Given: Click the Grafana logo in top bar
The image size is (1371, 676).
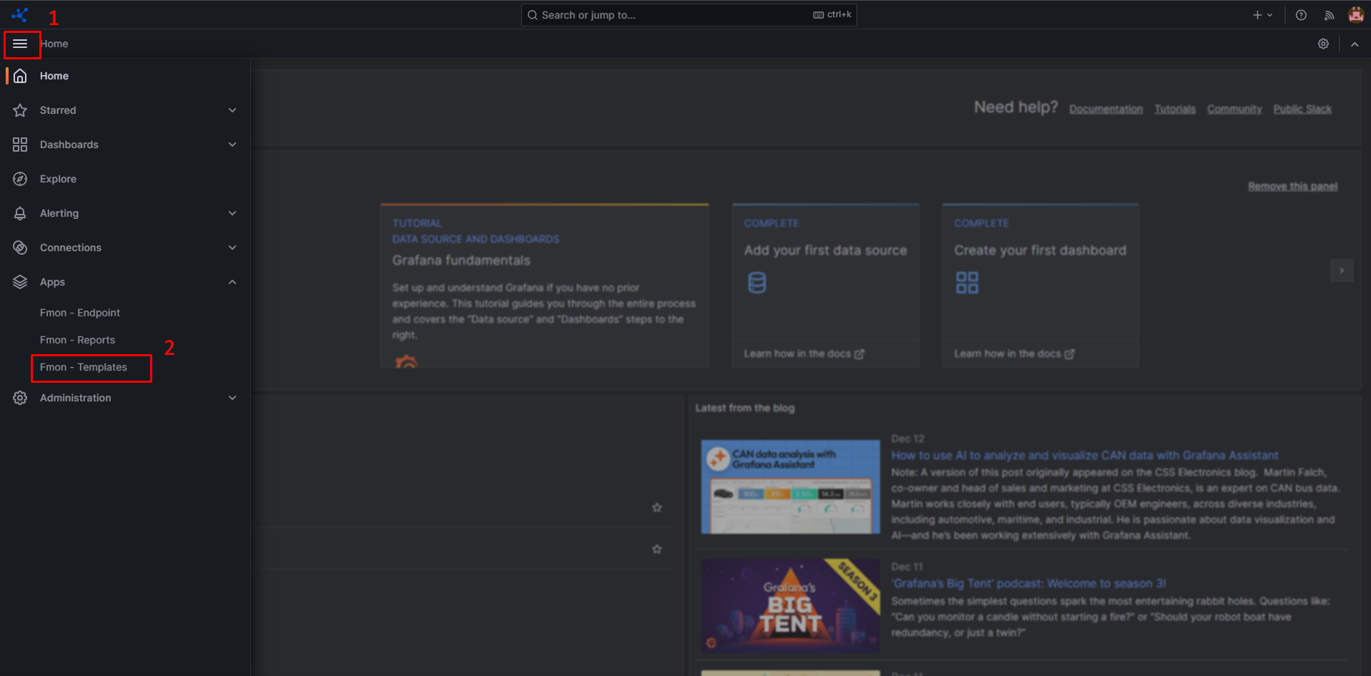Looking at the screenshot, I should [x=20, y=15].
